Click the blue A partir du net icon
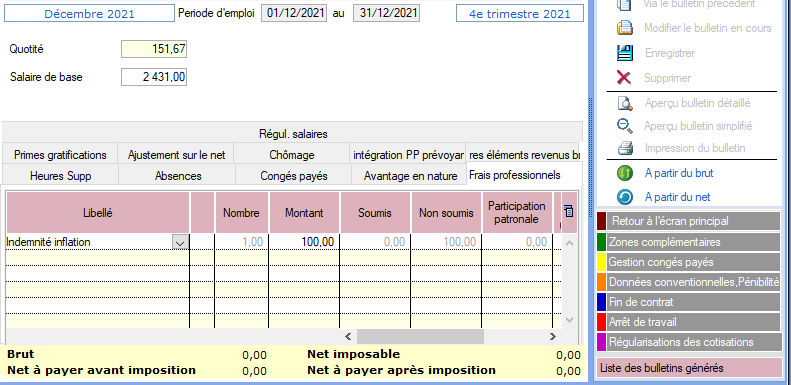Screen dimensions: 791x385 (625, 197)
